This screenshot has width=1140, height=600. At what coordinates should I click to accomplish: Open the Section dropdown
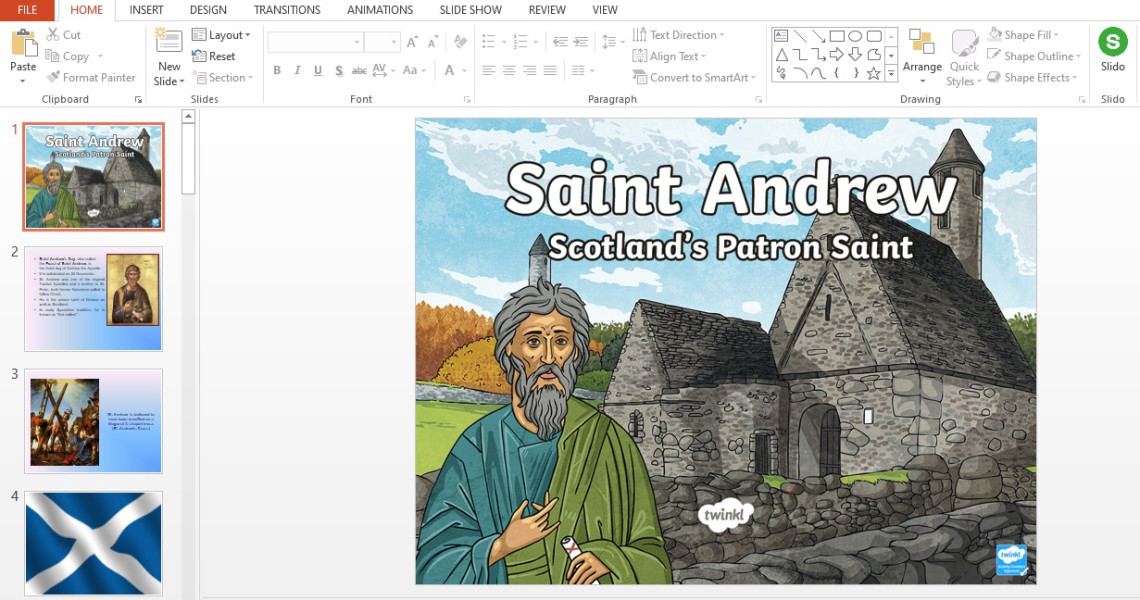coord(222,77)
